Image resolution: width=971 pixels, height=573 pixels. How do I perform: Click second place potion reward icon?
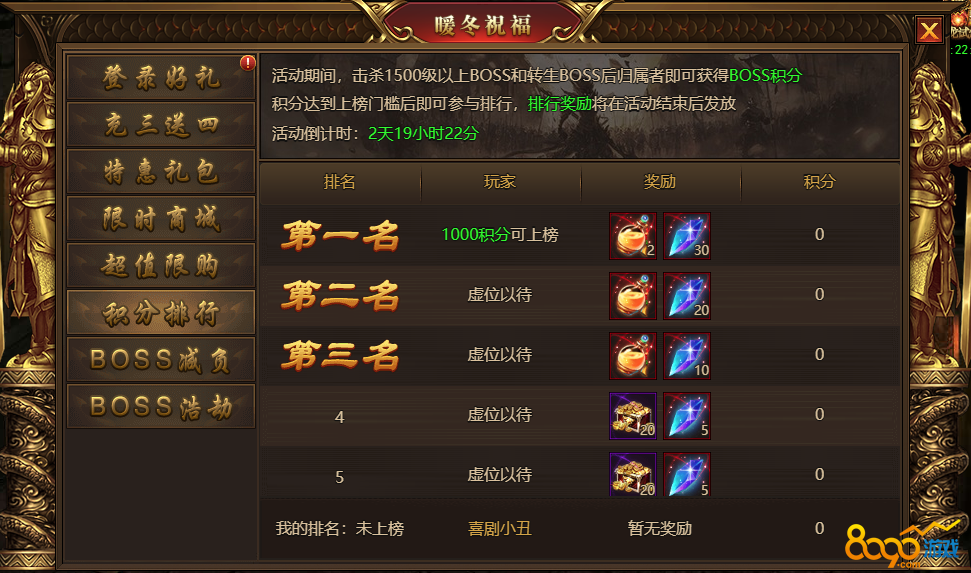pyautogui.click(x=633, y=295)
